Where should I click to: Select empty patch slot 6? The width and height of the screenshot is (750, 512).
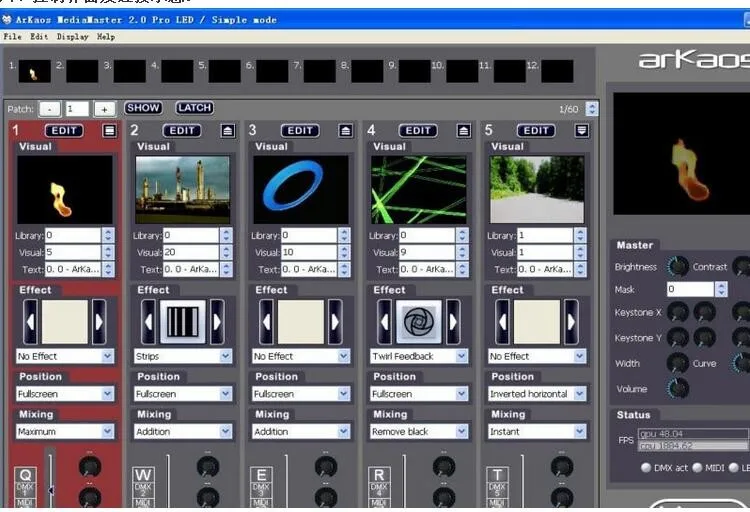pos(272,71)
